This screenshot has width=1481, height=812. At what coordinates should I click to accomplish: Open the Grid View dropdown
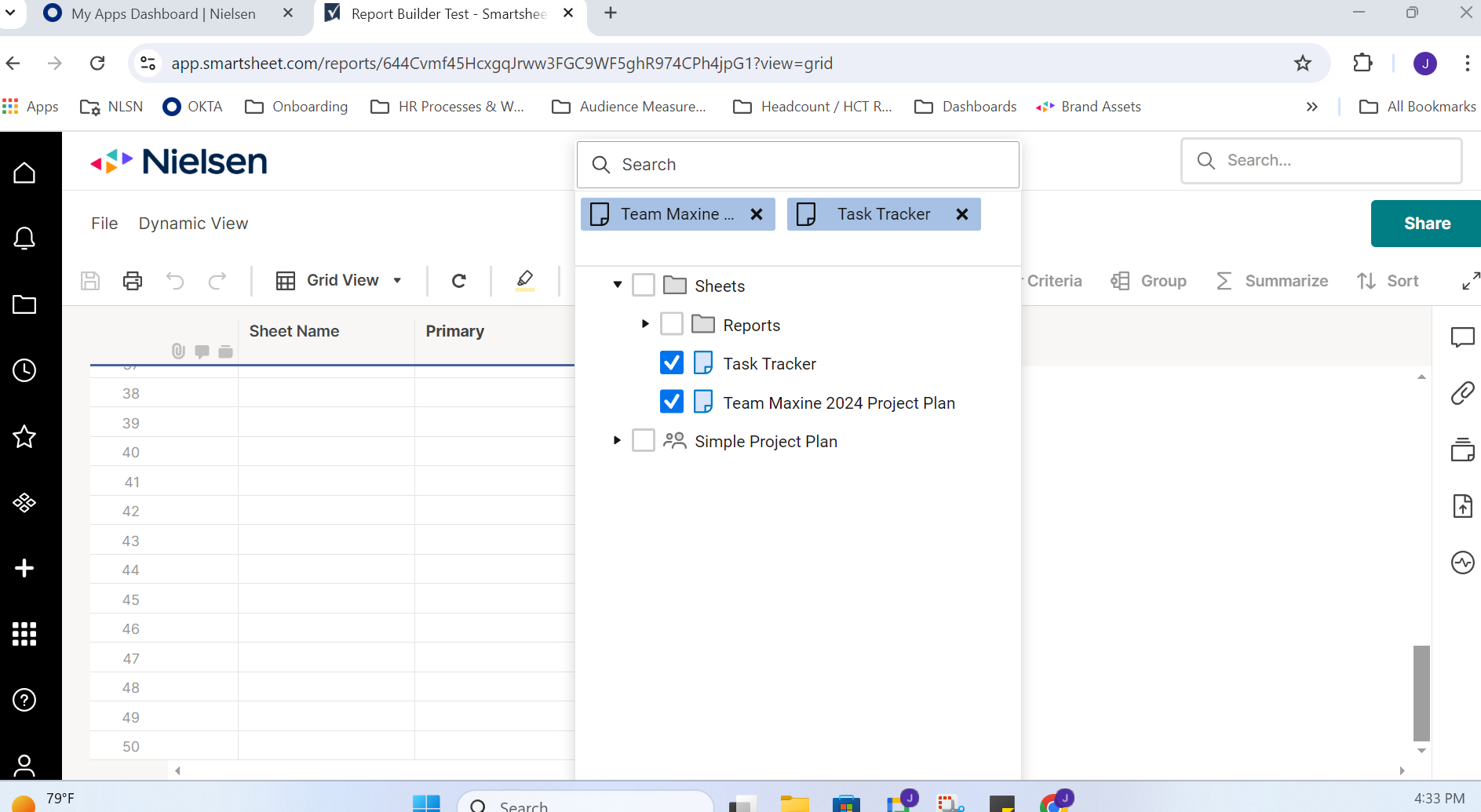coord(339,281)
